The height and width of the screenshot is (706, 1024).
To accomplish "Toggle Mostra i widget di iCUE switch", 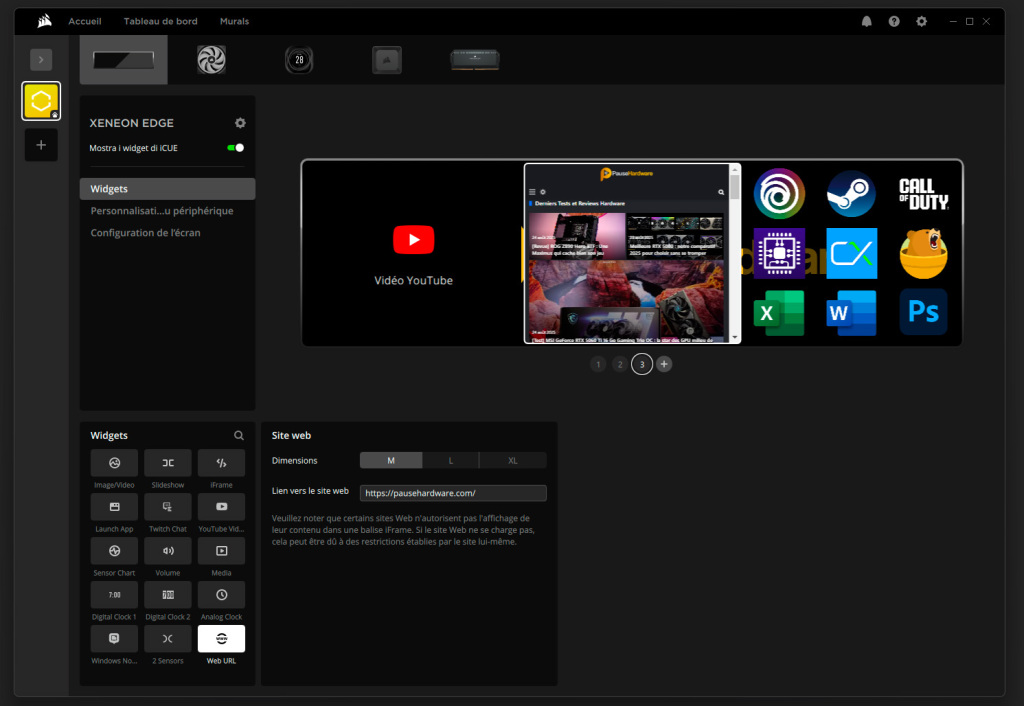I will tap(236, 148).
